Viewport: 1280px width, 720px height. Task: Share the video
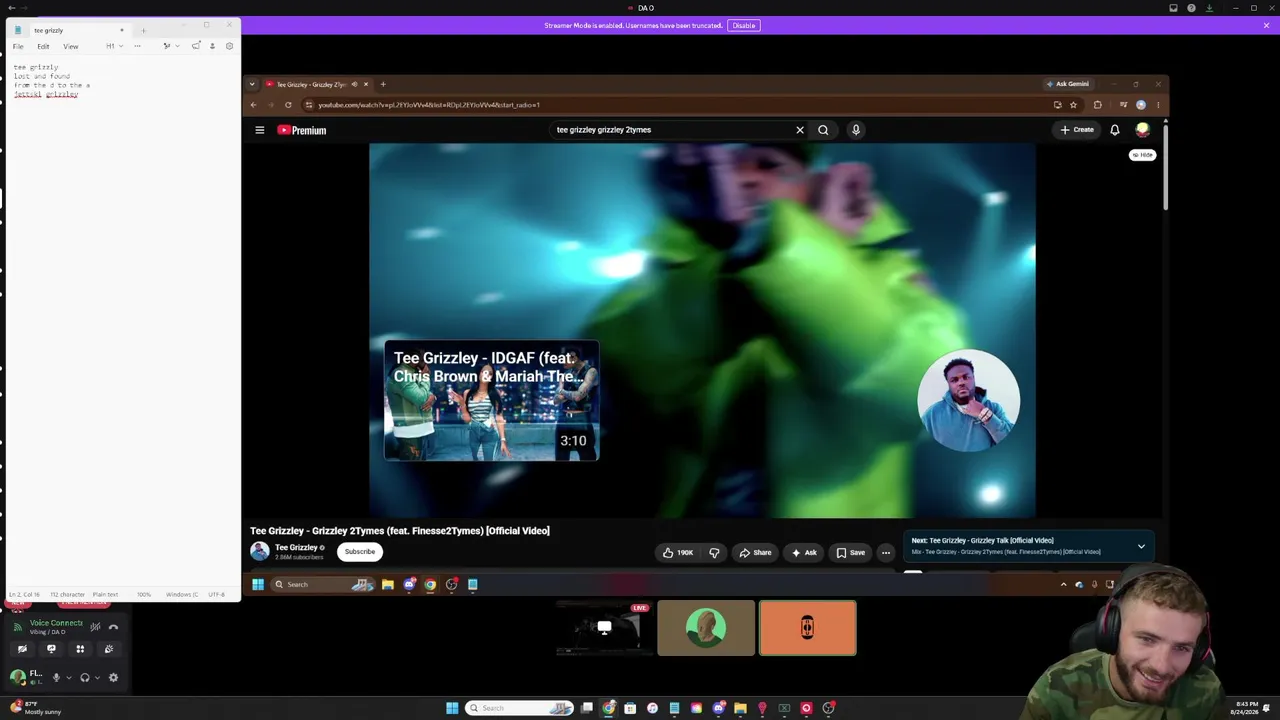755,552
